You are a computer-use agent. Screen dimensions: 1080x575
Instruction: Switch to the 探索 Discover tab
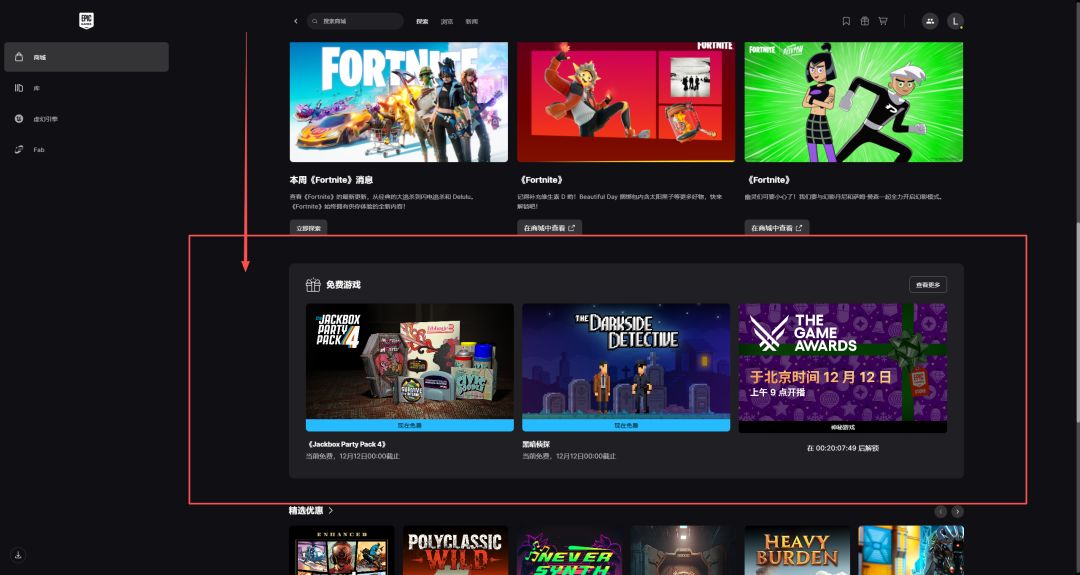pos(422,21)
